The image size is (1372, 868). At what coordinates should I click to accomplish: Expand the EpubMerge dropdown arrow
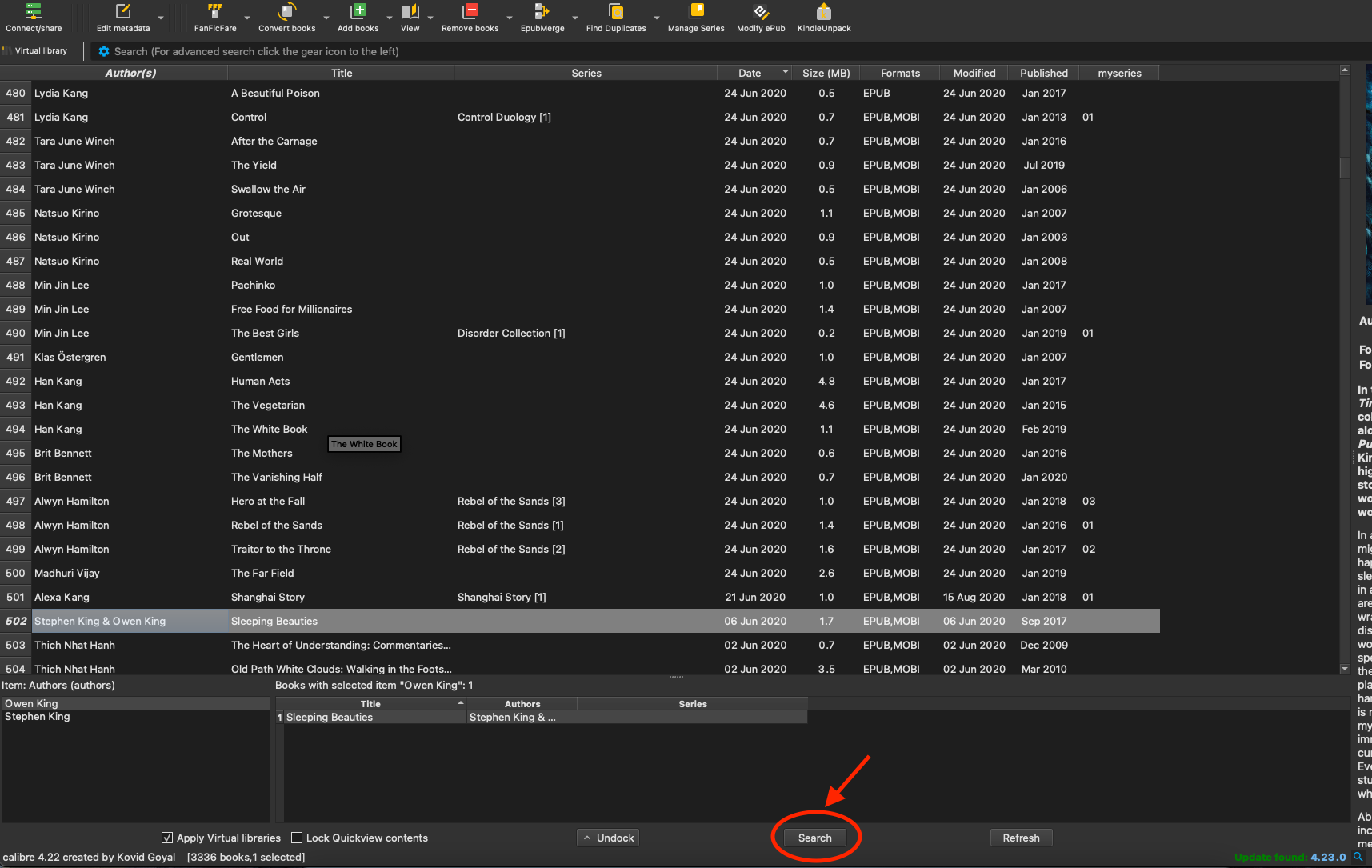coord(575,18)
